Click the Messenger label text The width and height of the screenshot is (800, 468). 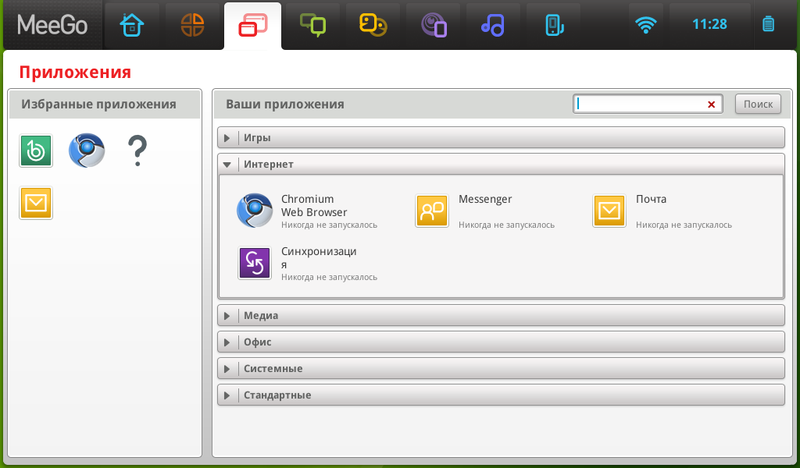click(x=485, y=199)
